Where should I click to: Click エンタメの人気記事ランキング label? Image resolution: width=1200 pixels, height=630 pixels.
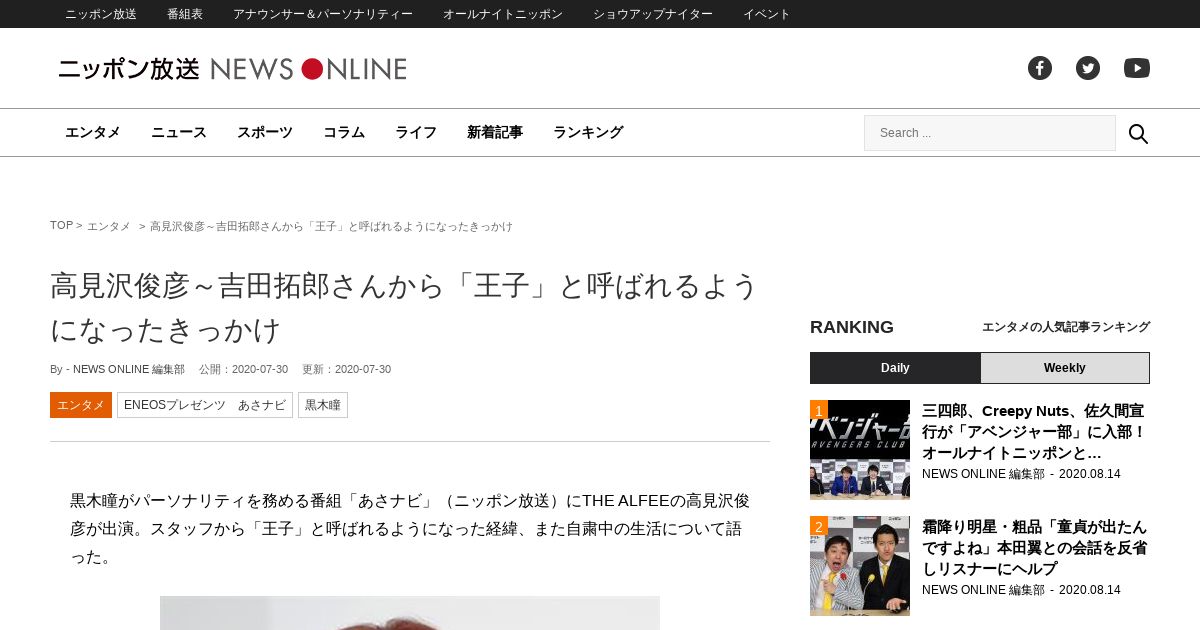[x=1066, y=327]
